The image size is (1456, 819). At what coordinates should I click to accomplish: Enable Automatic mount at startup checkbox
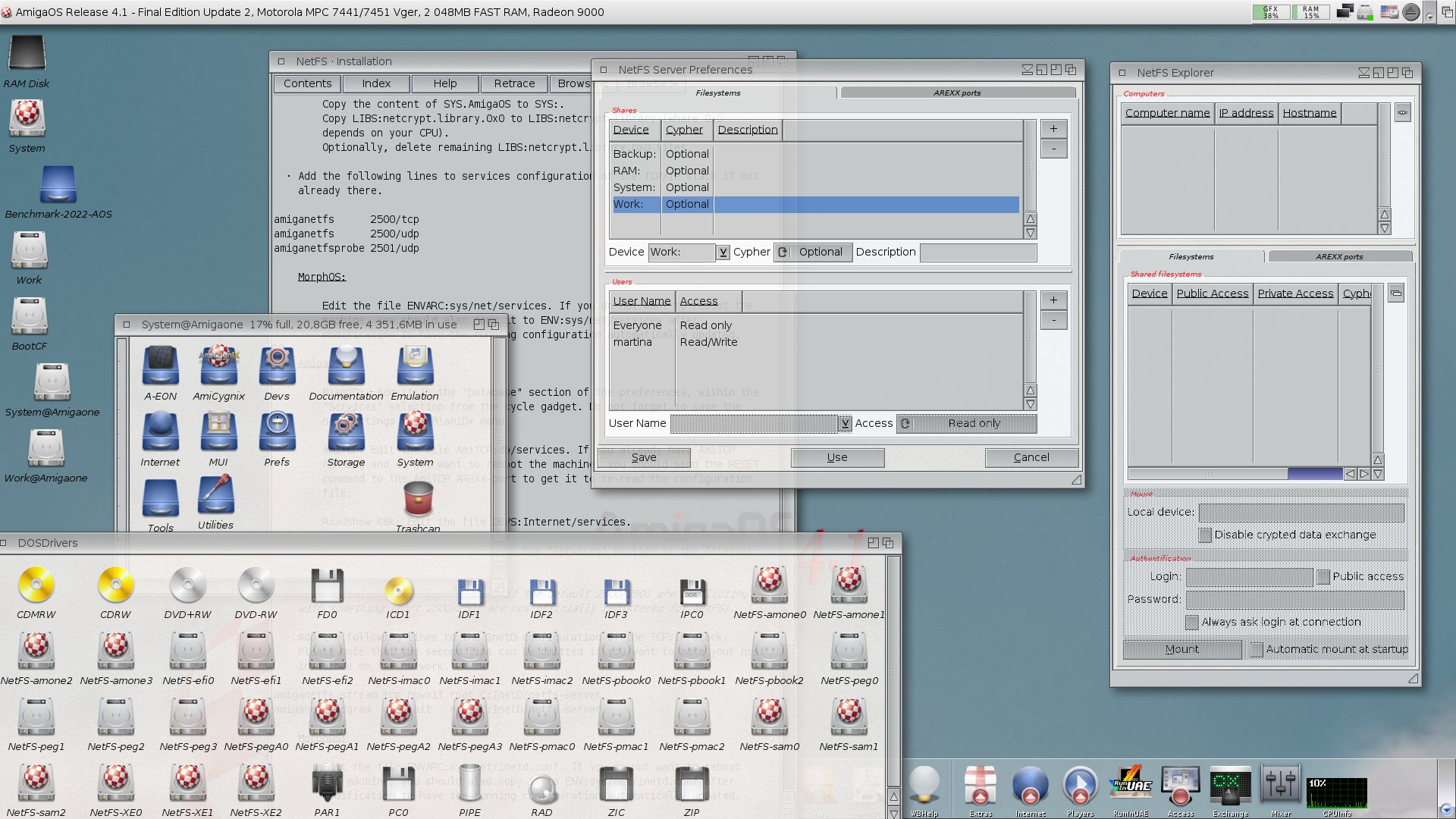click(1254, 648)
